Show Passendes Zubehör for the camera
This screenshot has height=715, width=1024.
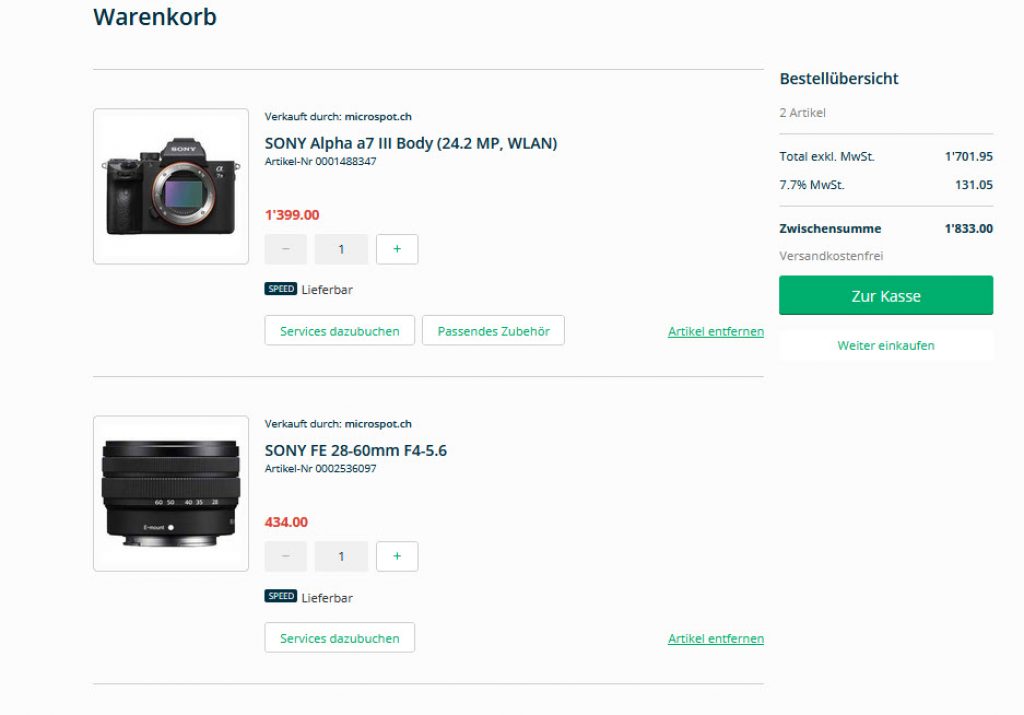(x=493, y=331)
